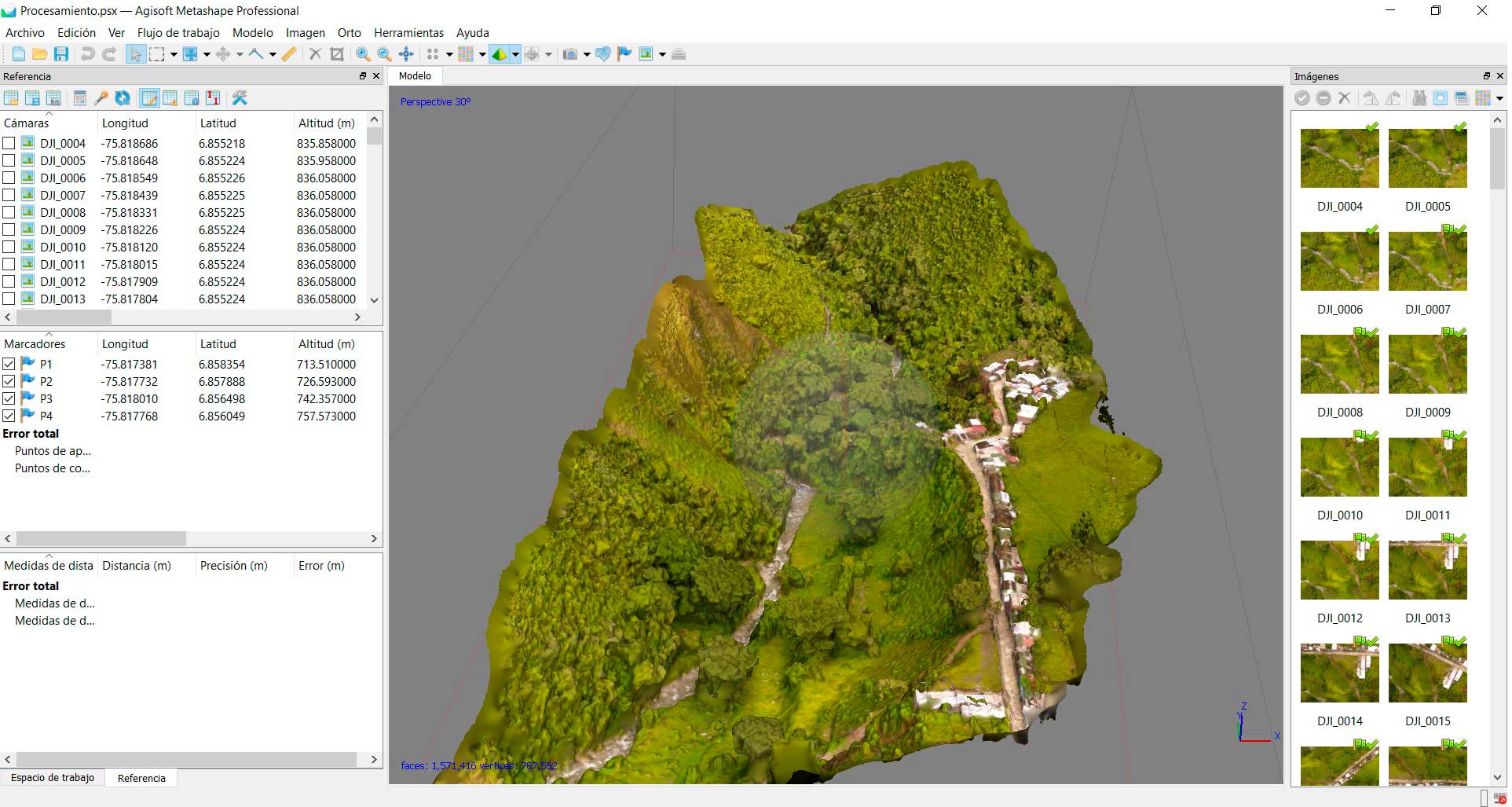
Task: Select the ruler measurement tool
Action: pos(289,54)
